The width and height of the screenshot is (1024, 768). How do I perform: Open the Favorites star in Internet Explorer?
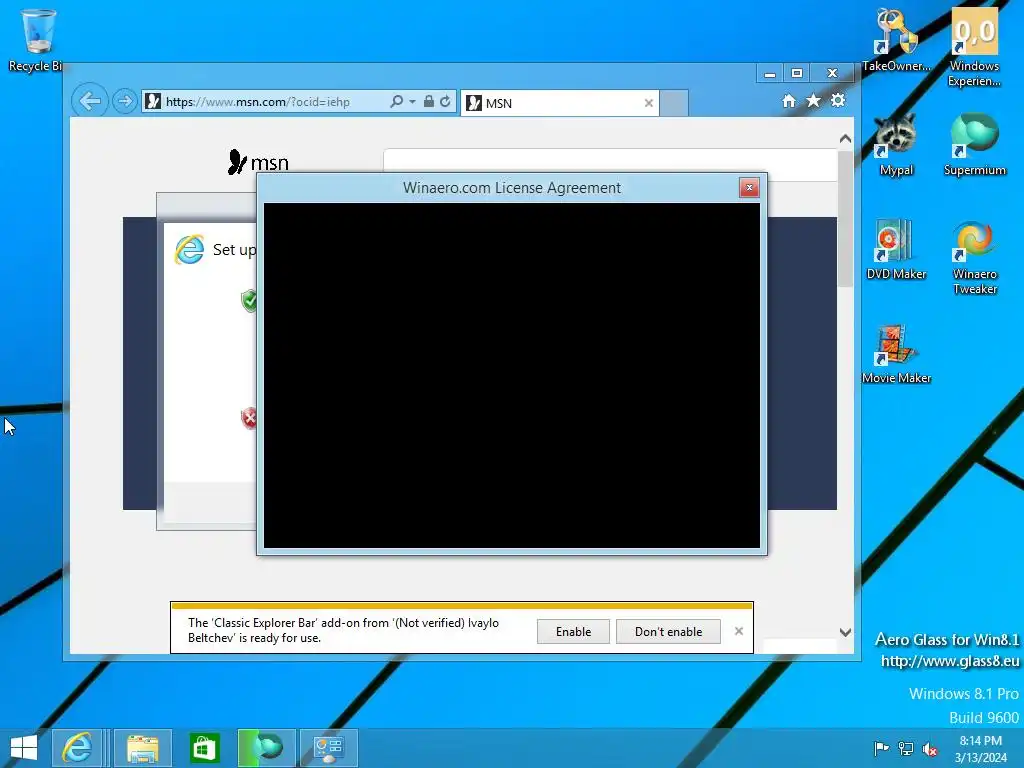pyautogui.click(x=813, y=101)
